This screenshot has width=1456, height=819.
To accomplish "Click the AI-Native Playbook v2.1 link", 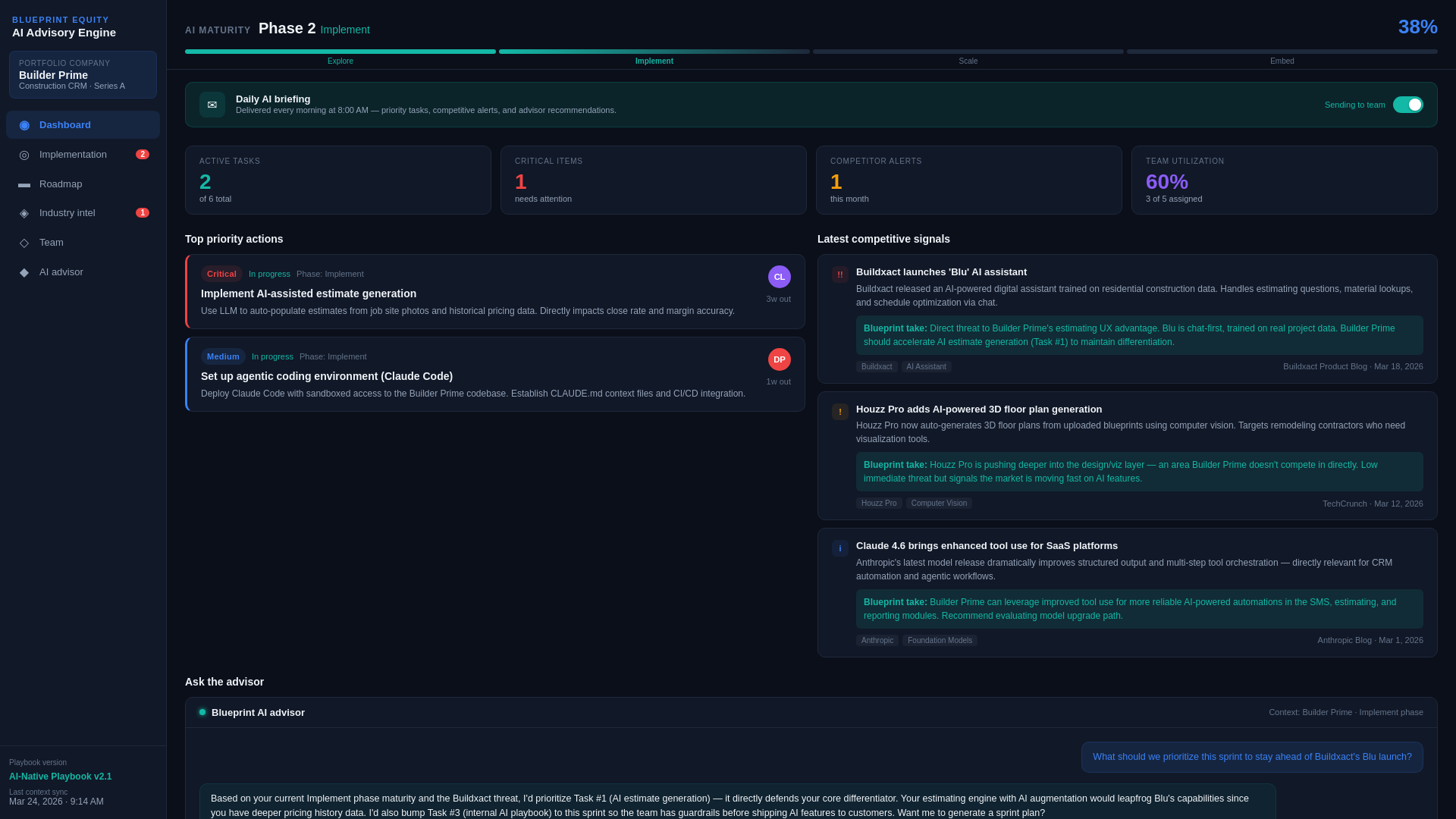I will coord(61,777).
